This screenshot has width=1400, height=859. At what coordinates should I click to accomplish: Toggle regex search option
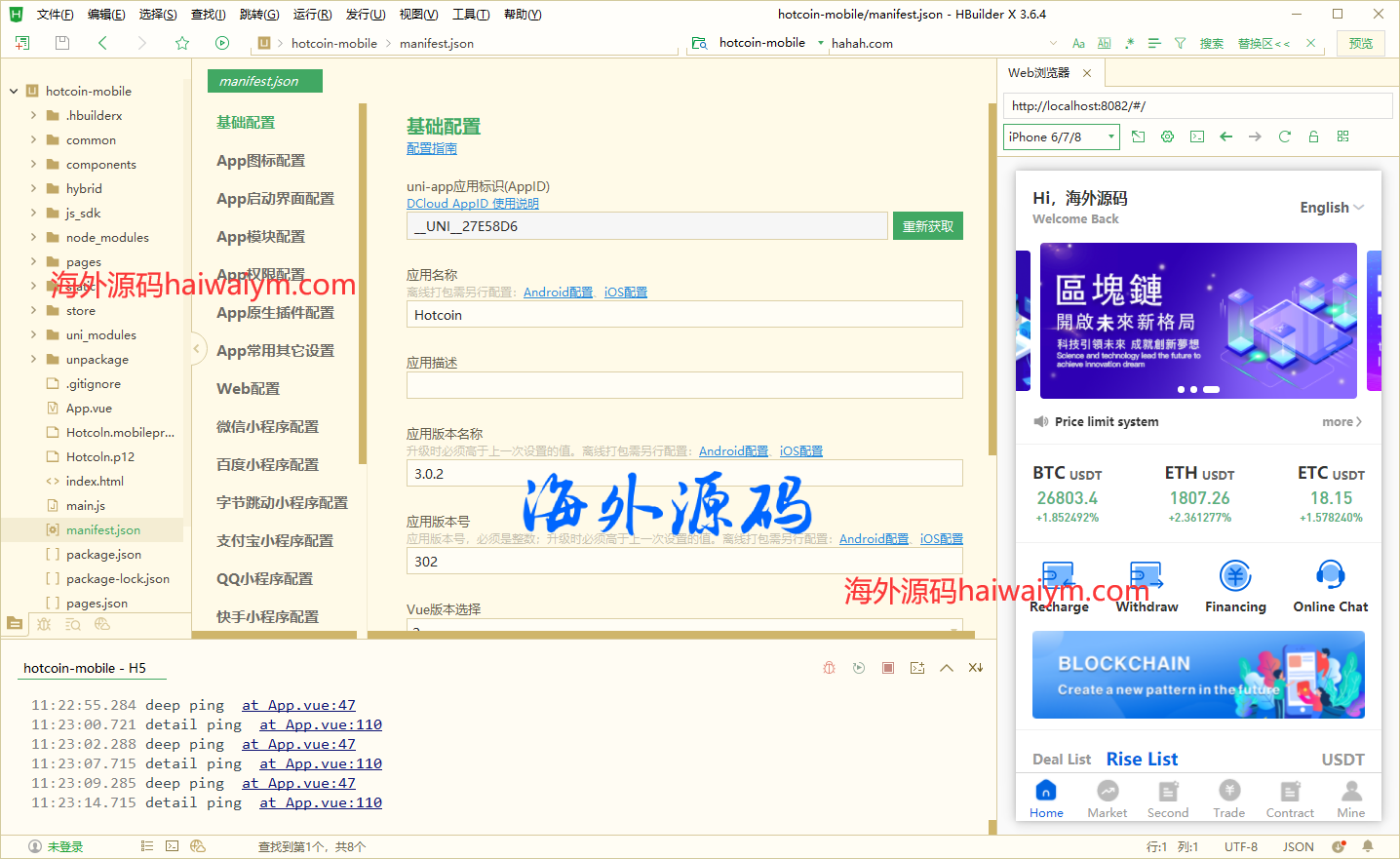pyautogui.click(x=1129, y=43)
